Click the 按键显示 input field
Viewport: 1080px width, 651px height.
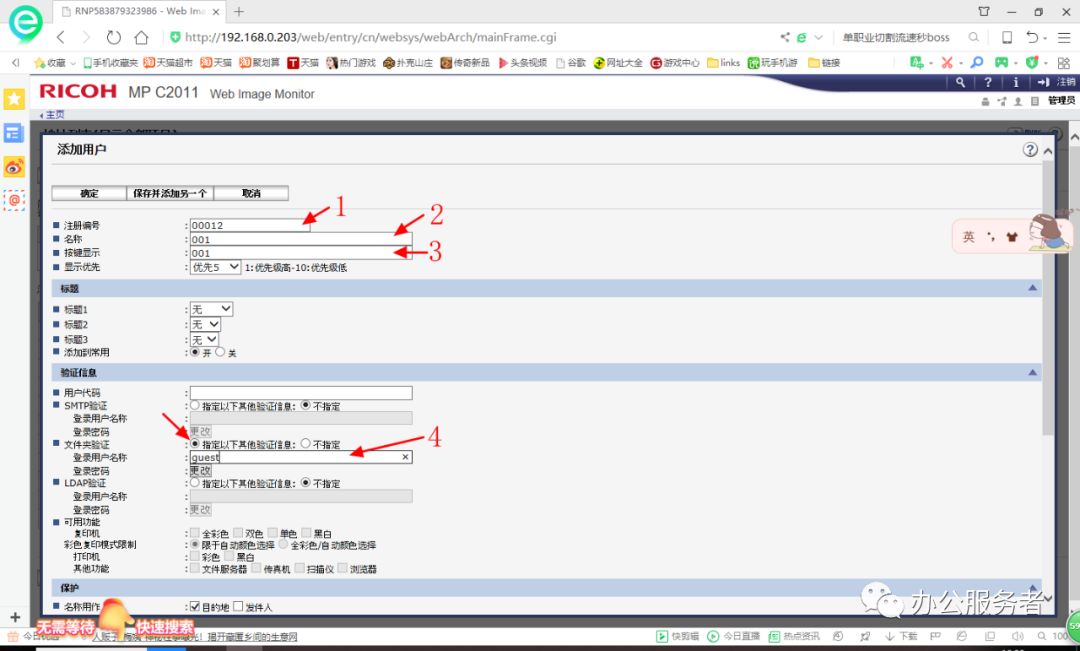coord(301,253)
